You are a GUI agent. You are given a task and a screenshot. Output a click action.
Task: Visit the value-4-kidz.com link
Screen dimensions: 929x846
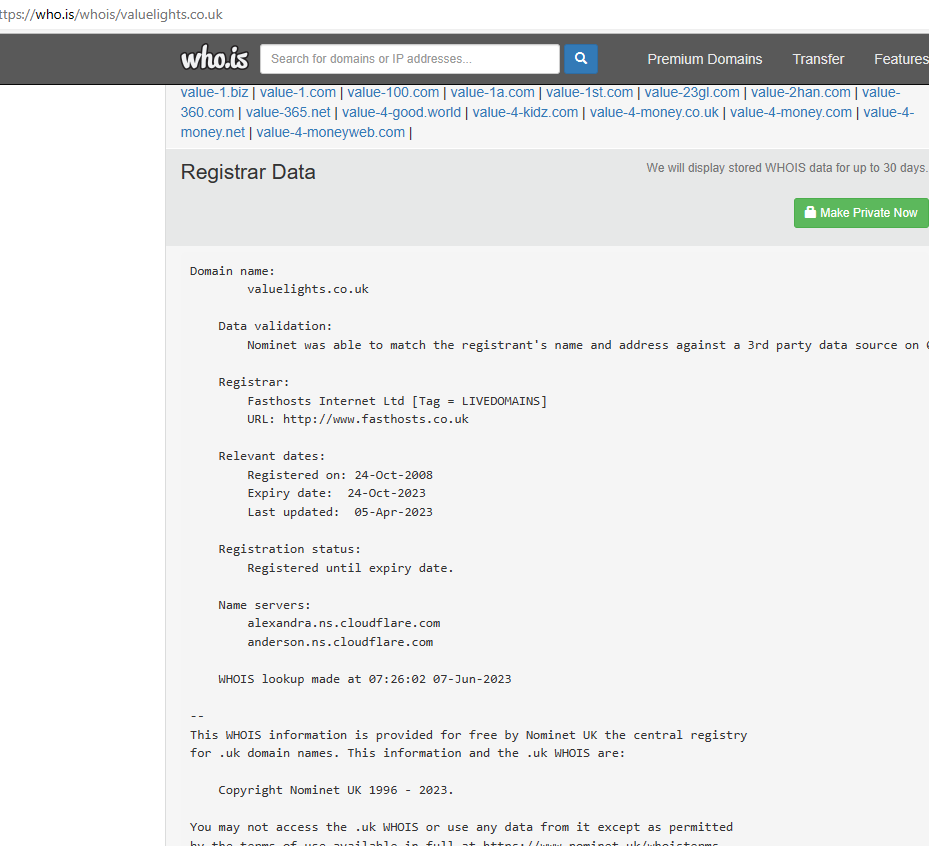coord(525,112)
